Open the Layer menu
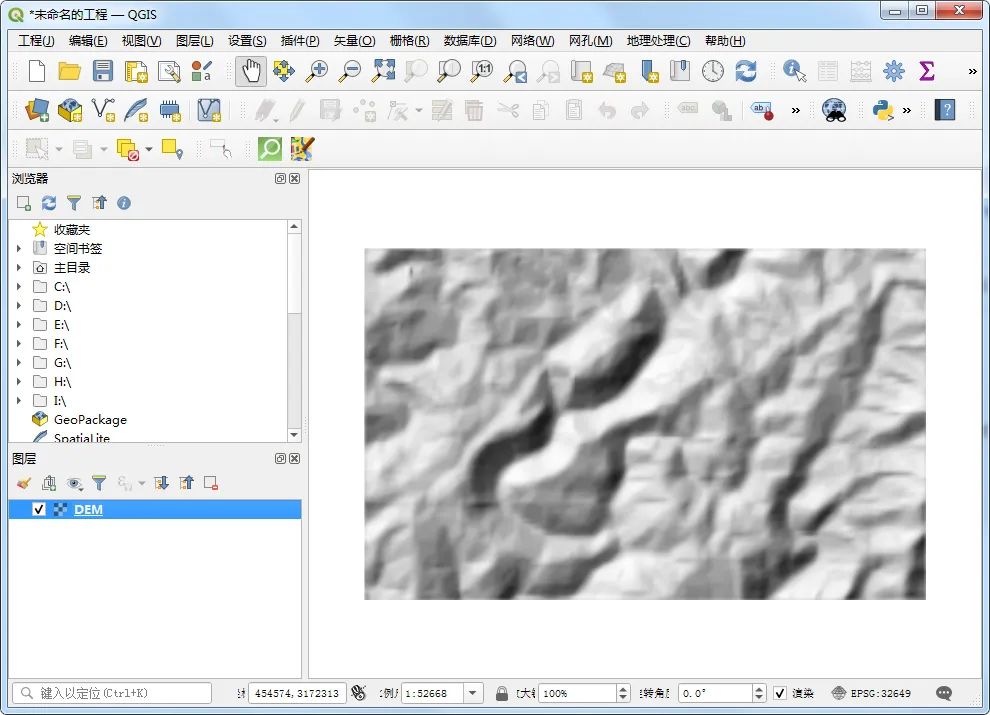Screen dimensions: 990x715 click(x=194, y=40)
